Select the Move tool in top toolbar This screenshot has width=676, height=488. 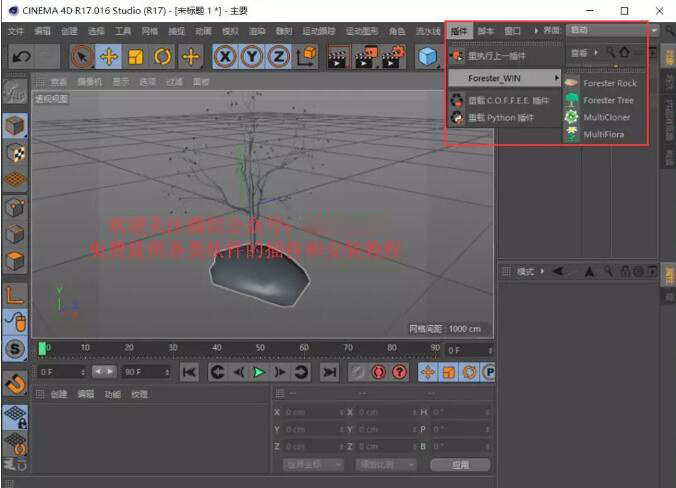[109, 56]
